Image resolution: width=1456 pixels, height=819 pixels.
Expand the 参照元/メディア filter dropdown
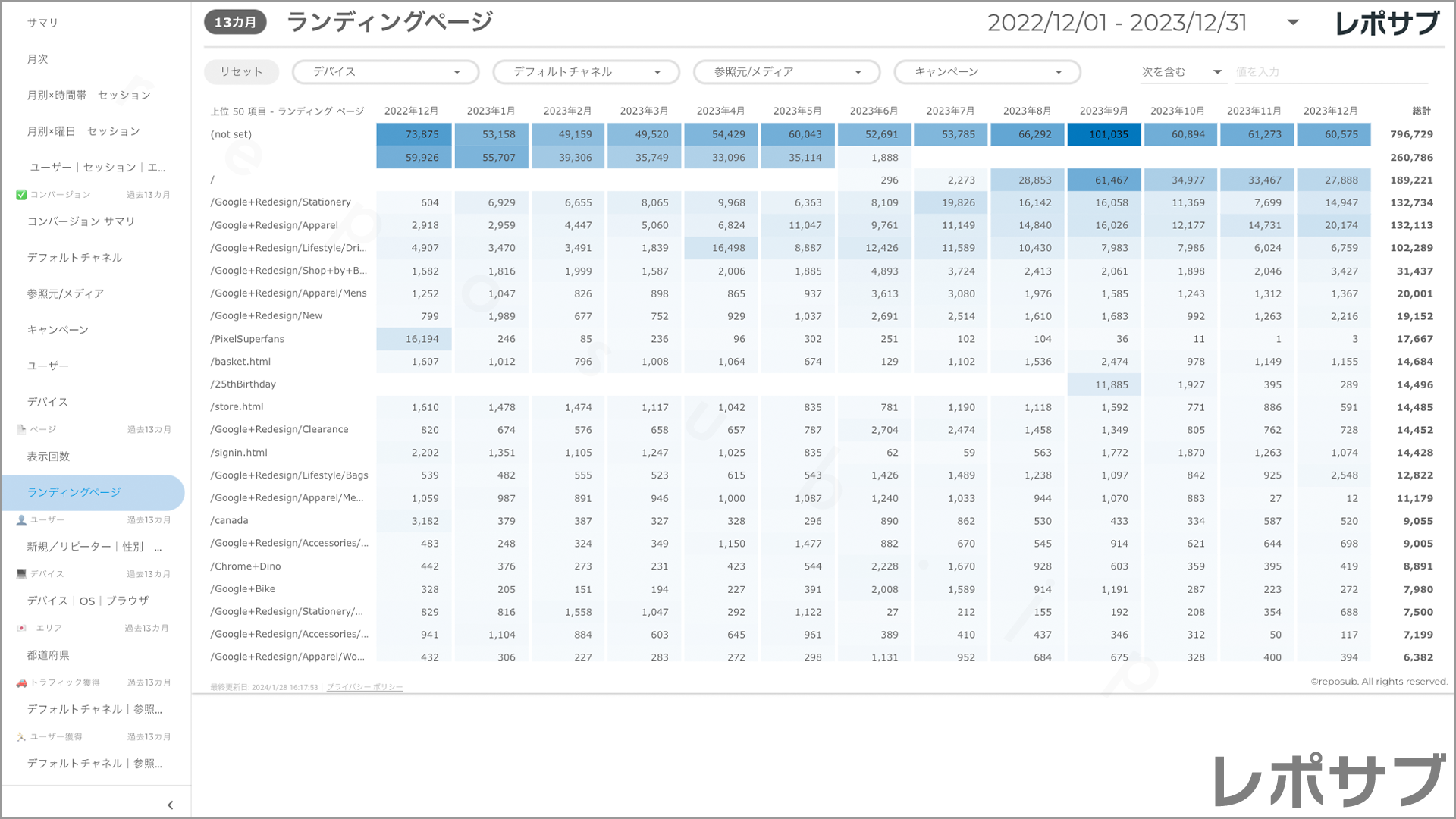(x=786, y=72)
